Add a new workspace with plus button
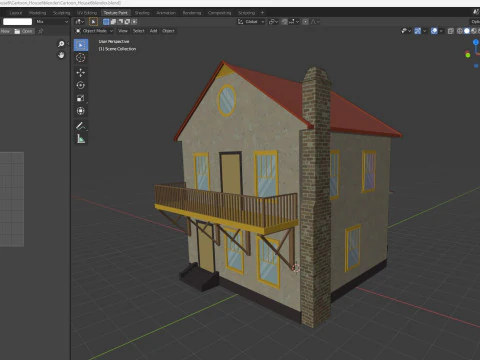This screenshot has height=360, width=480. [x=262, y=13]
